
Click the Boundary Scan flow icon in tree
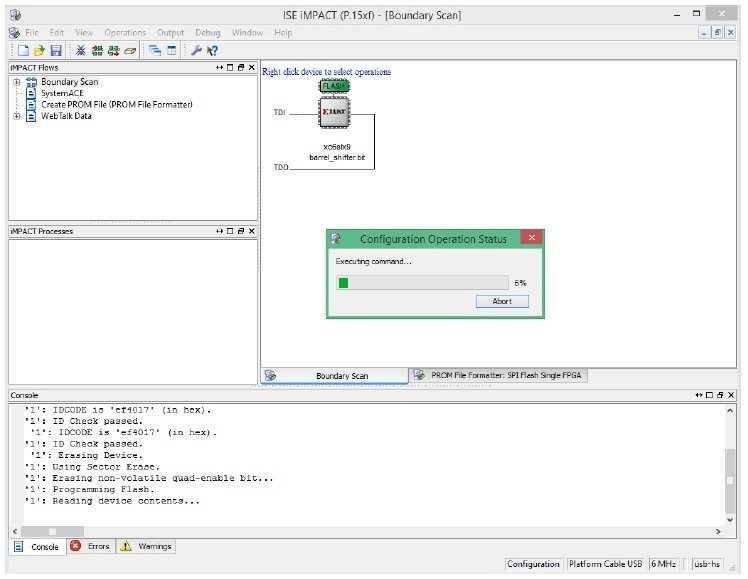click(x=31, y=82)
